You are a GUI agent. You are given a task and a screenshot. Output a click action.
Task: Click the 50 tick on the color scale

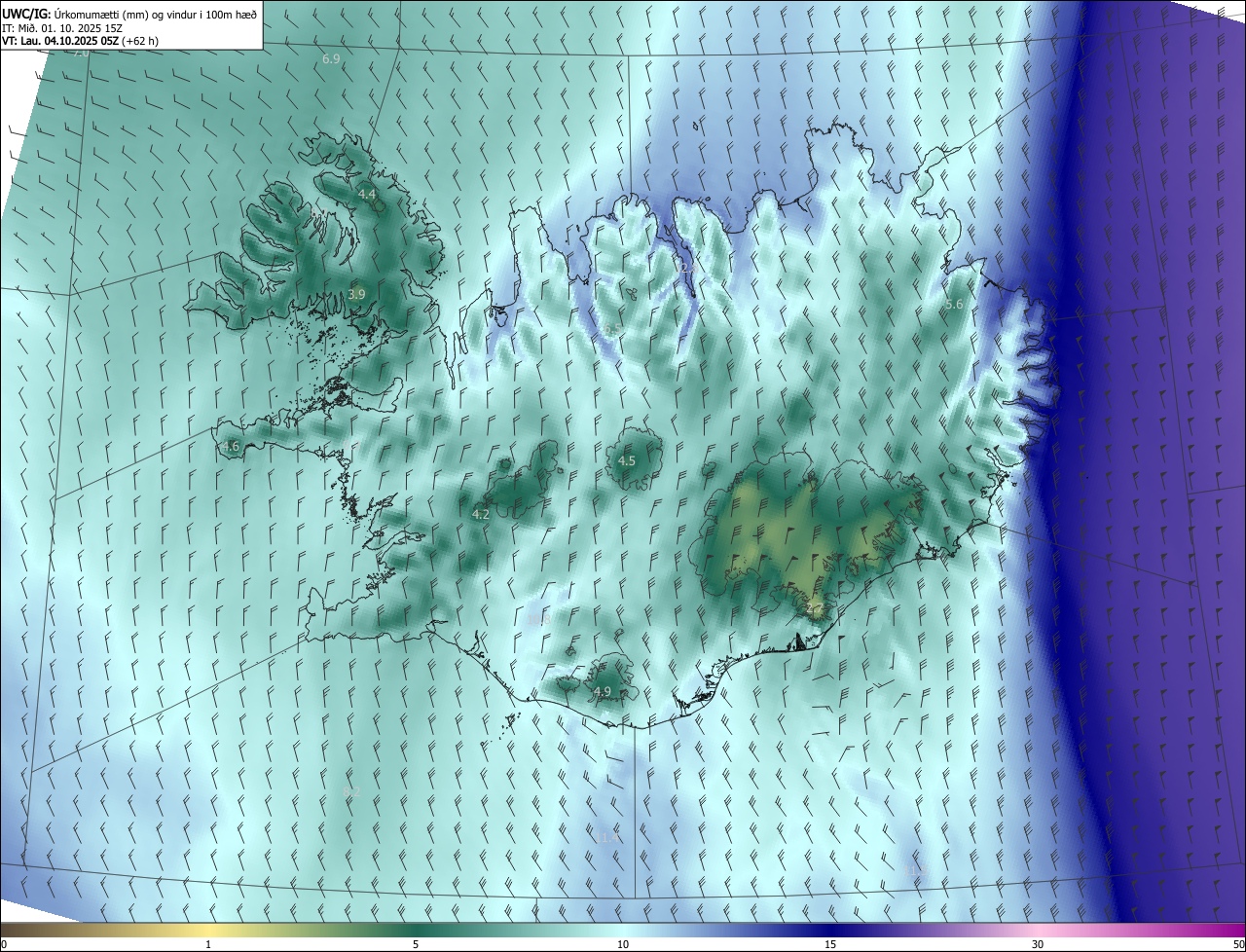pos(1238,944)
